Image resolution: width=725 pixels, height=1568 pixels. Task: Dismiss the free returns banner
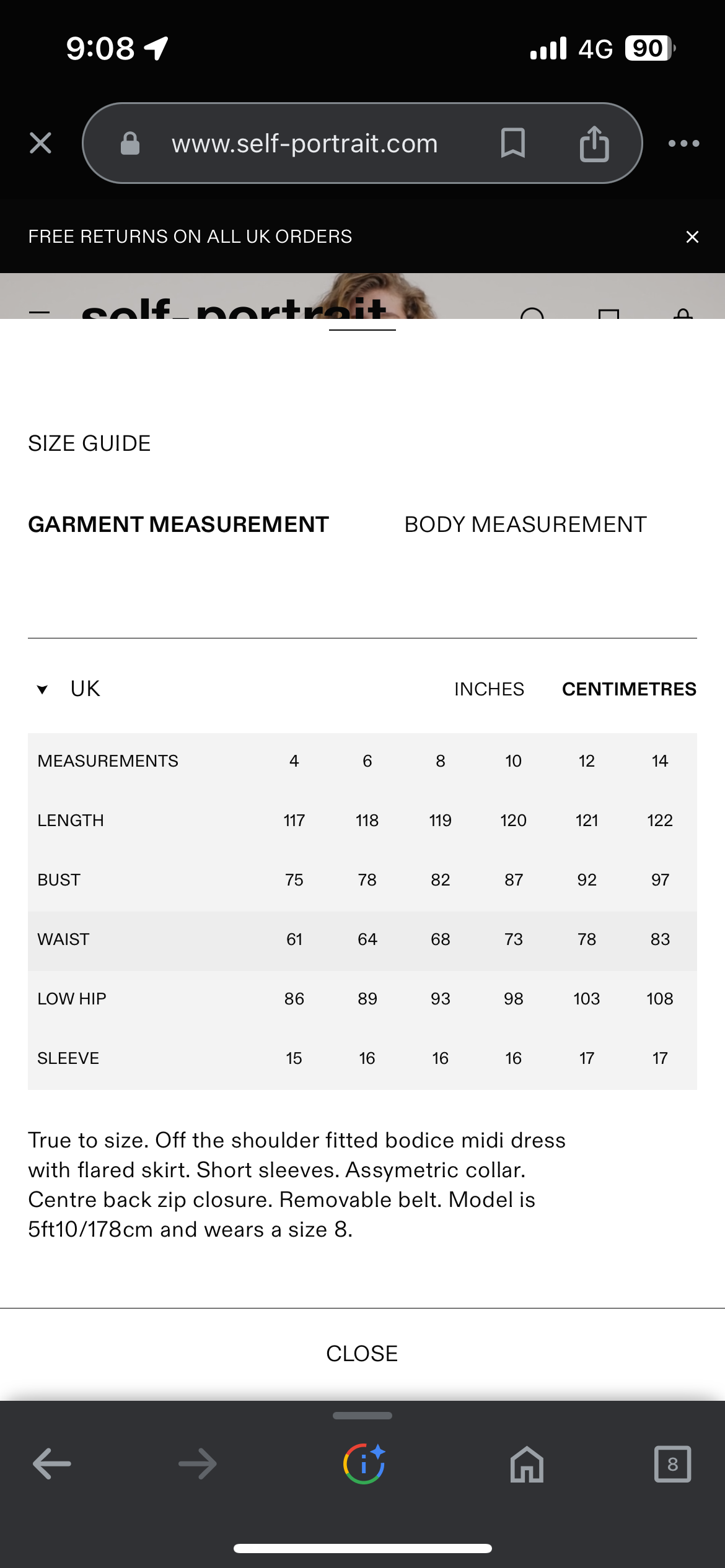point(692,237)
